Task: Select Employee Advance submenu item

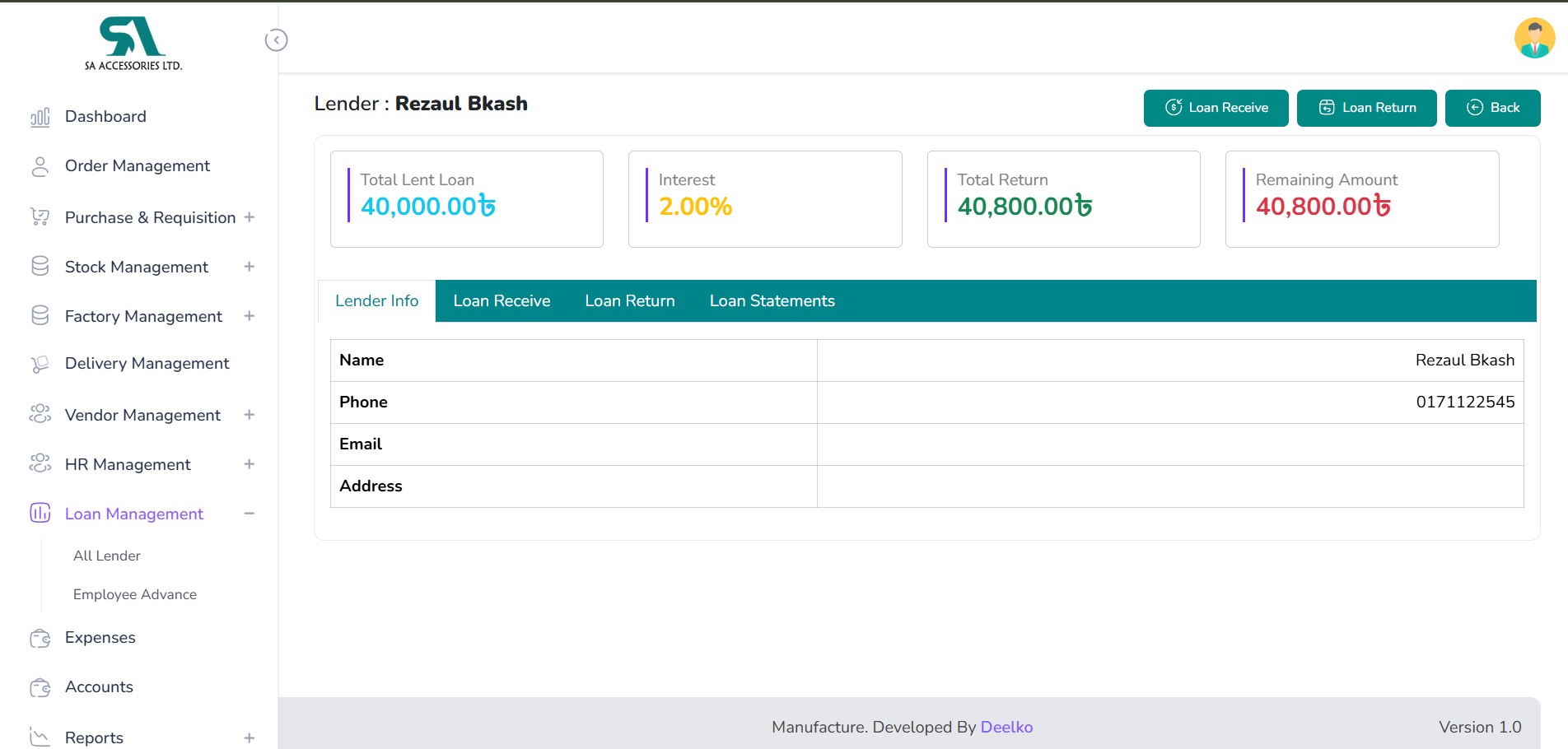Action: tap(135, 594)
